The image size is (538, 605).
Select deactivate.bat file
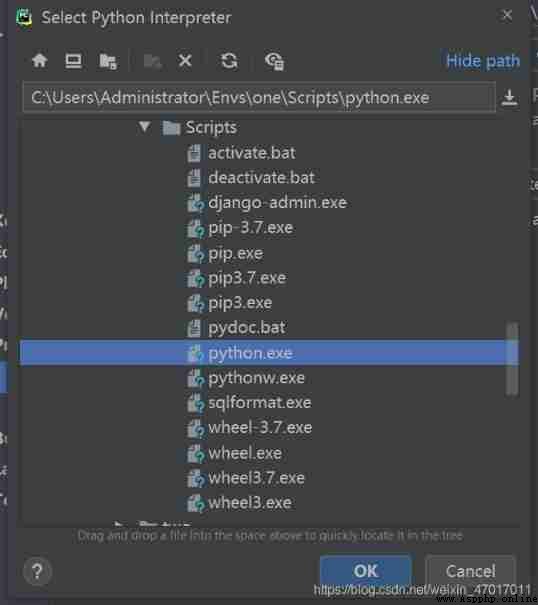pyautogui.click(x=251, y=178)
